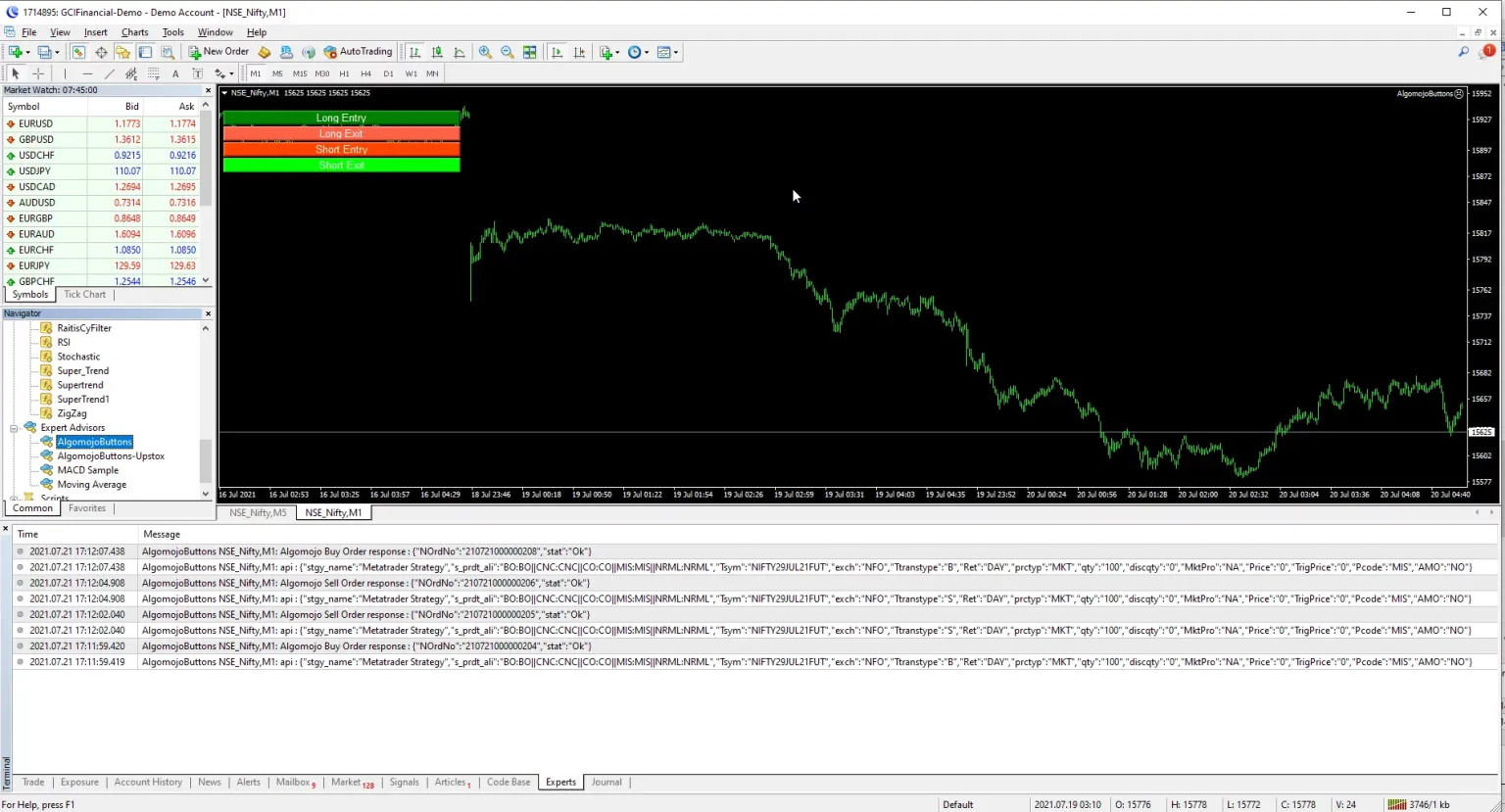Click the New Order toolbar button
The height and width of the screenshot is (812, 1505).
[218, 52]
